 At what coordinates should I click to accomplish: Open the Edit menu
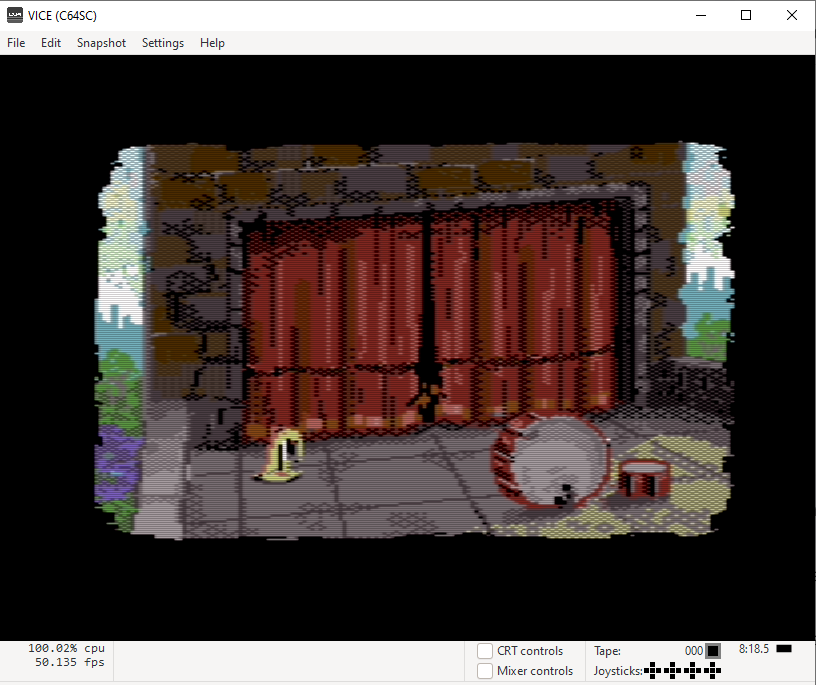coord(51,43)
